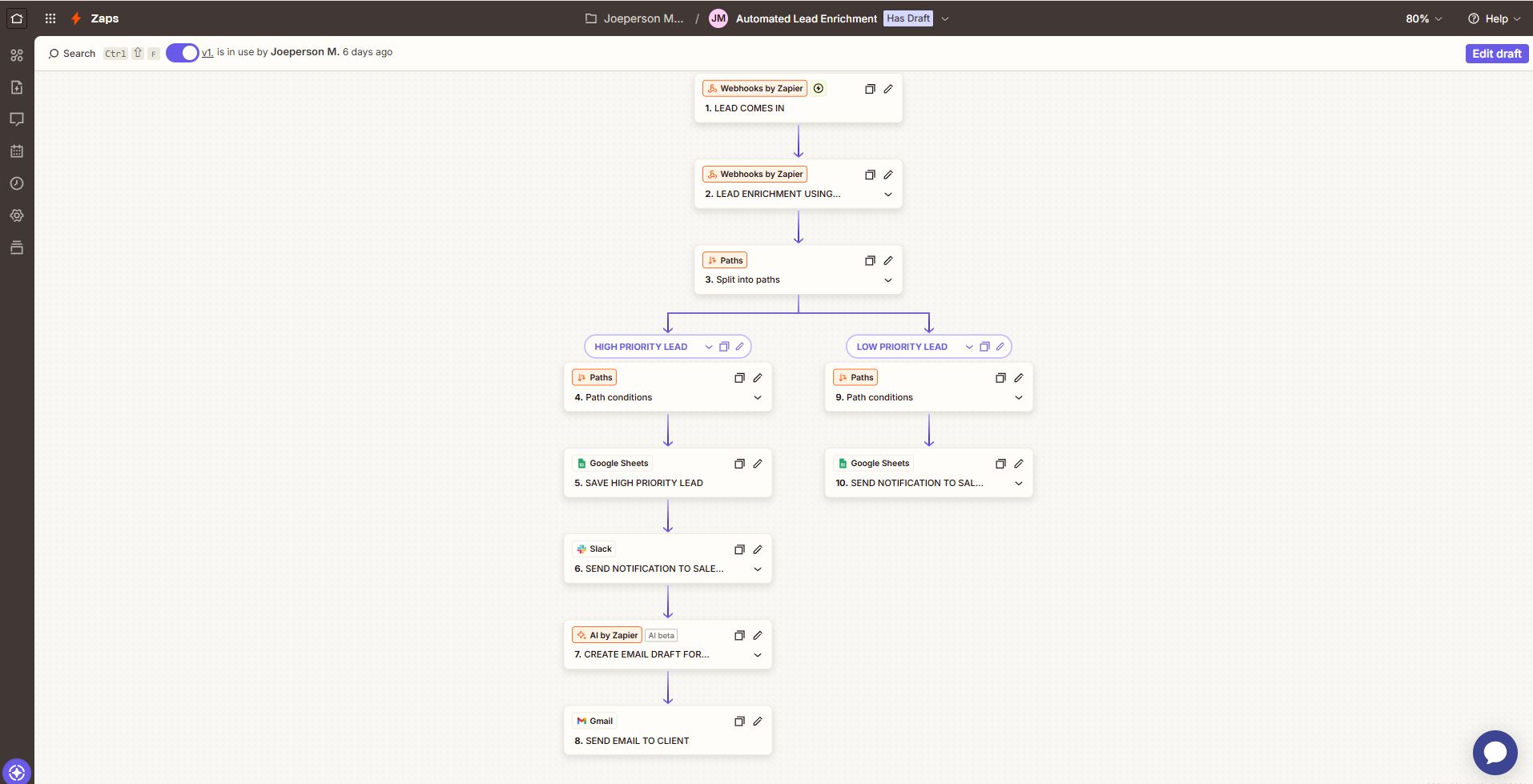The height and width of the screenshot is (784, 1533).
Task: Open the Zap details file icon in sidebar
Action: coord(17,87)
